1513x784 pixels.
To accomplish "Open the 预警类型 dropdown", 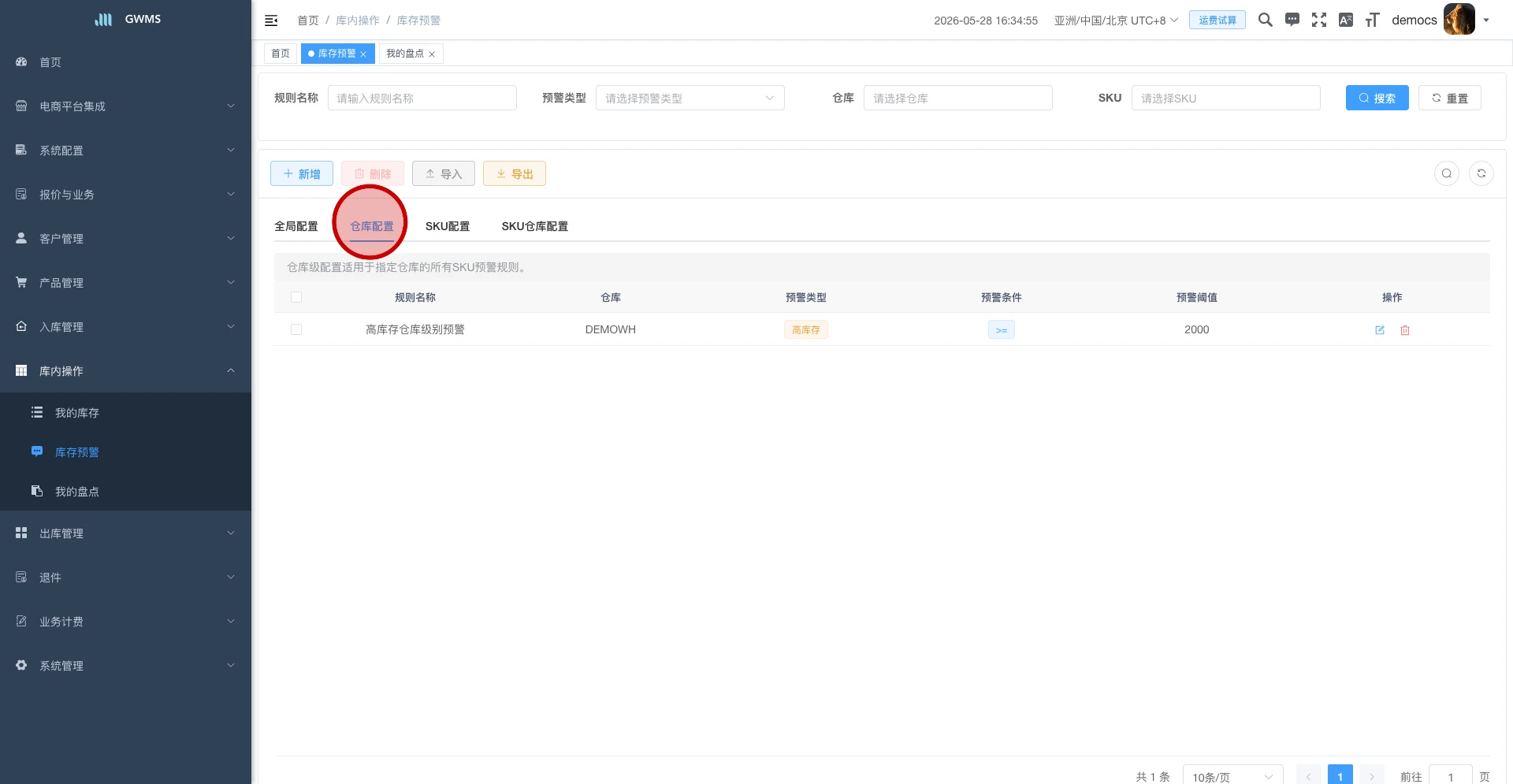I will [690, 98].
